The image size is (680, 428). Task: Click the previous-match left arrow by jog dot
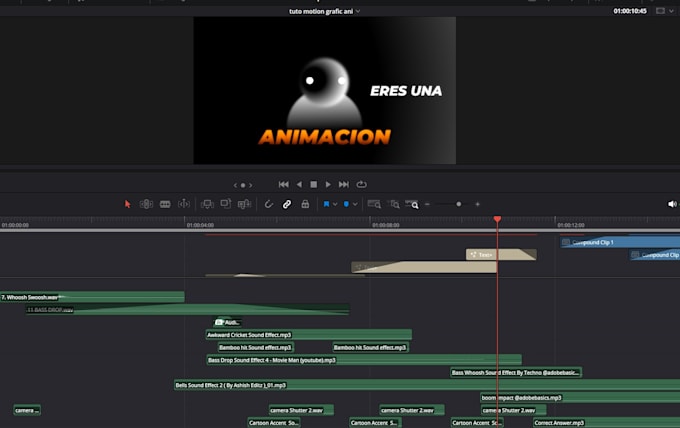(x=235, y=185)
